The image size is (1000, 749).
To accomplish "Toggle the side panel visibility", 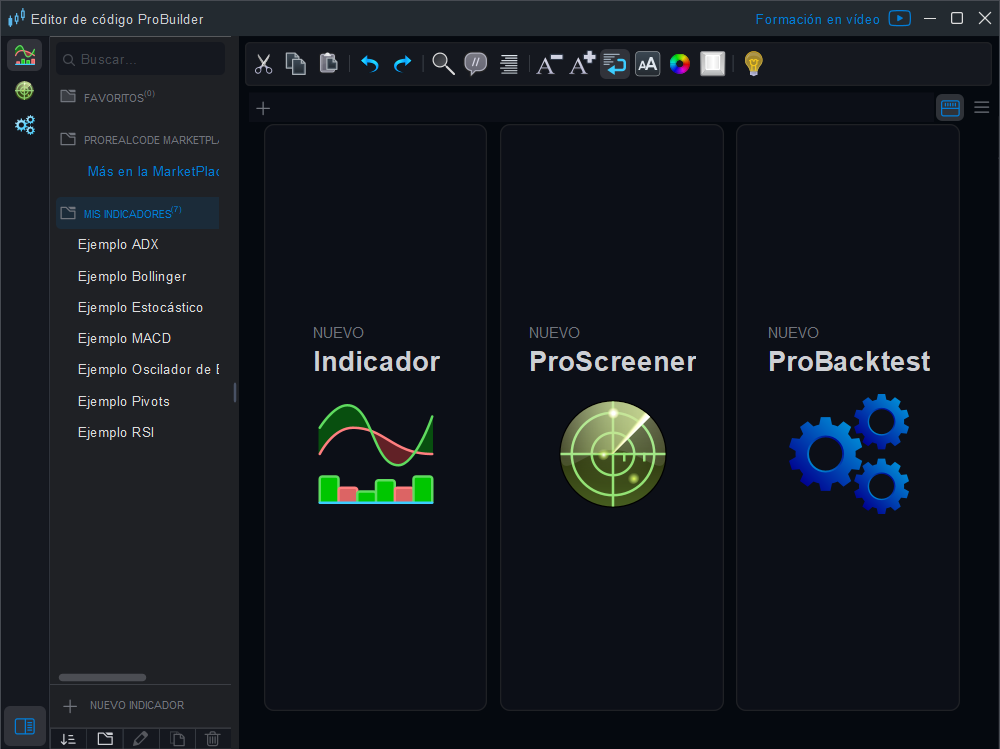I will [x=25, y=726].
